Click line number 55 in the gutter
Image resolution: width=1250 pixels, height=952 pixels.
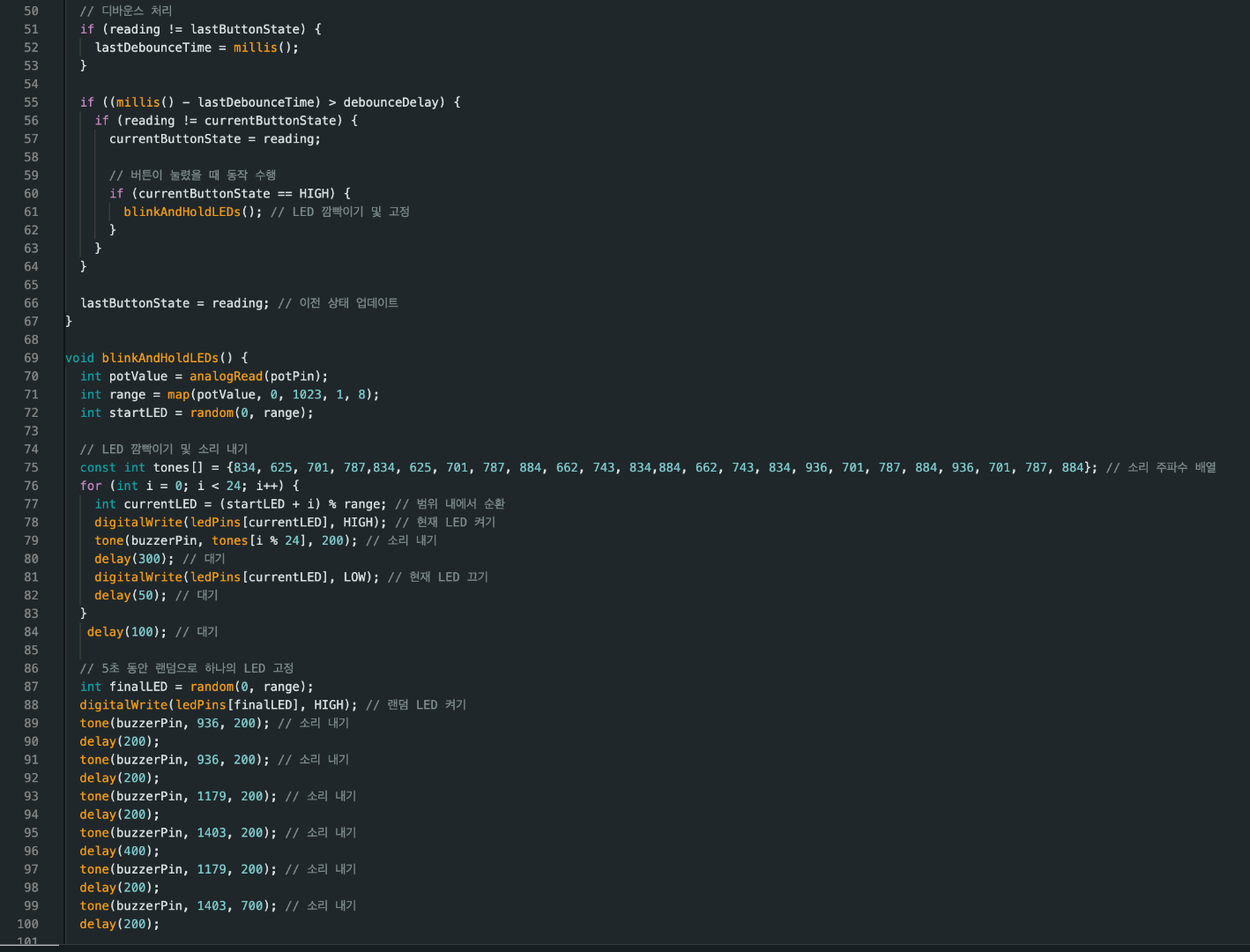(x=31, y=102)
